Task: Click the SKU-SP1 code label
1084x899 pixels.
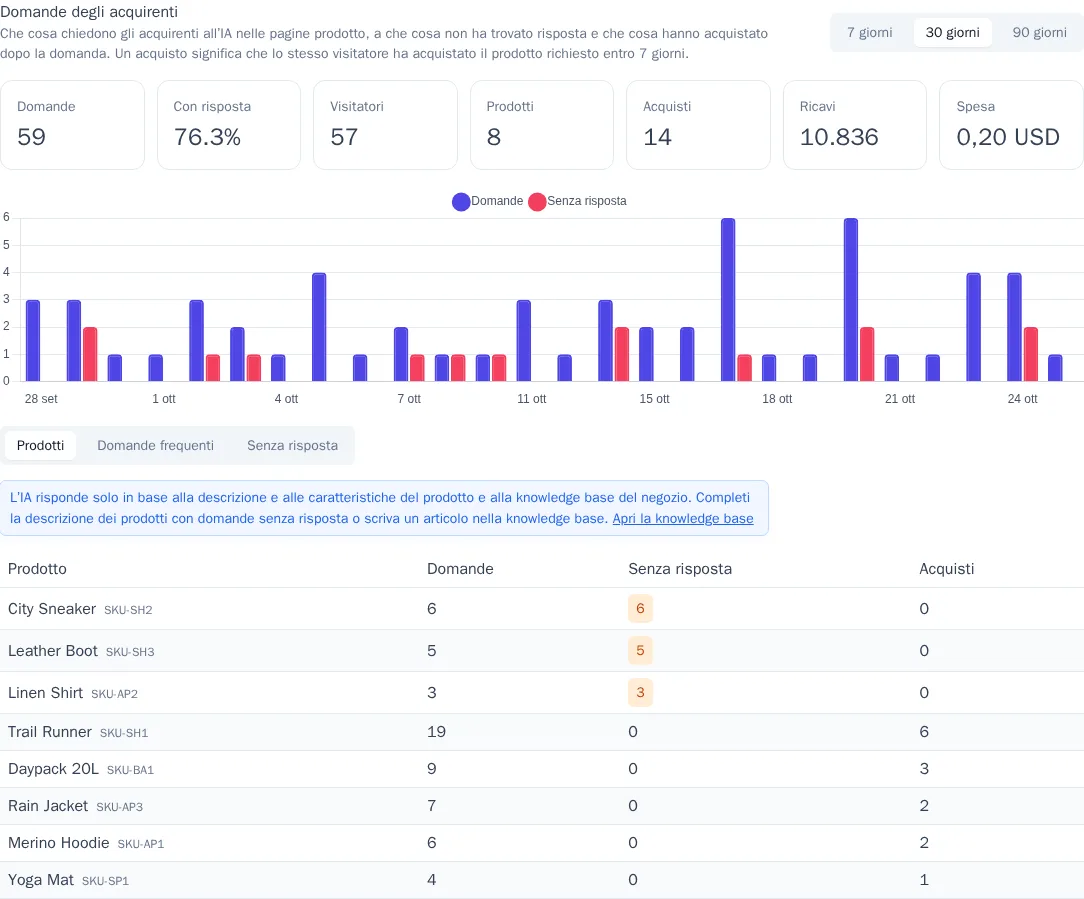Action: point(105,881)
